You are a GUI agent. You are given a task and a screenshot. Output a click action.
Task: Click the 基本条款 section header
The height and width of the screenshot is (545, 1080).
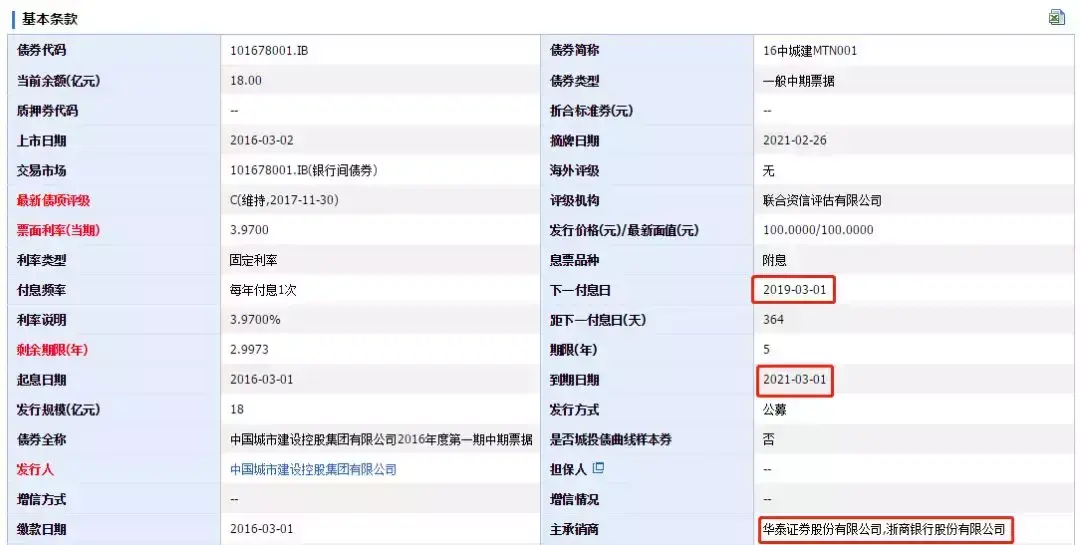coord(50,19)
